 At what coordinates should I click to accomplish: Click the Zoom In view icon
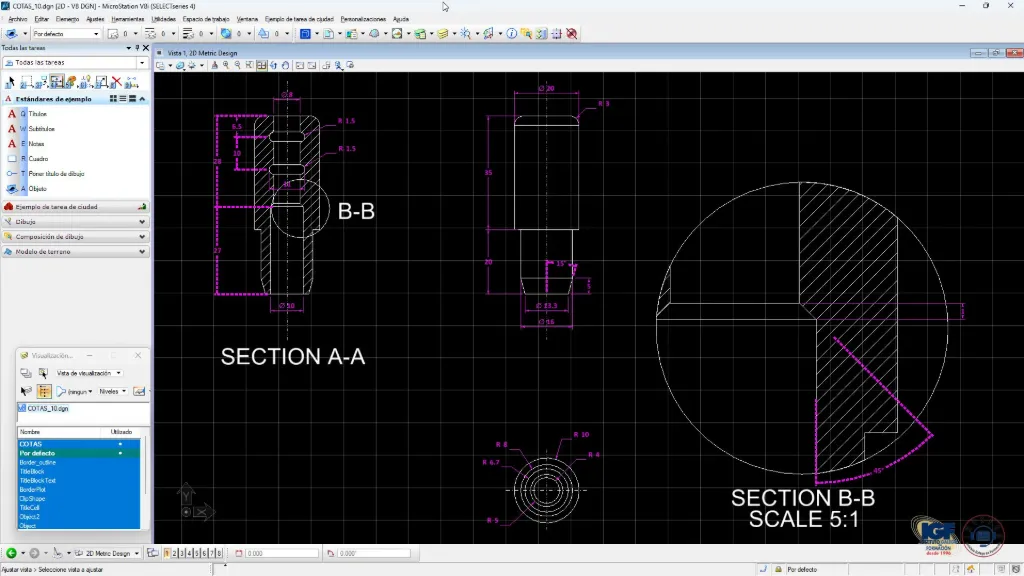pos(226,65)
